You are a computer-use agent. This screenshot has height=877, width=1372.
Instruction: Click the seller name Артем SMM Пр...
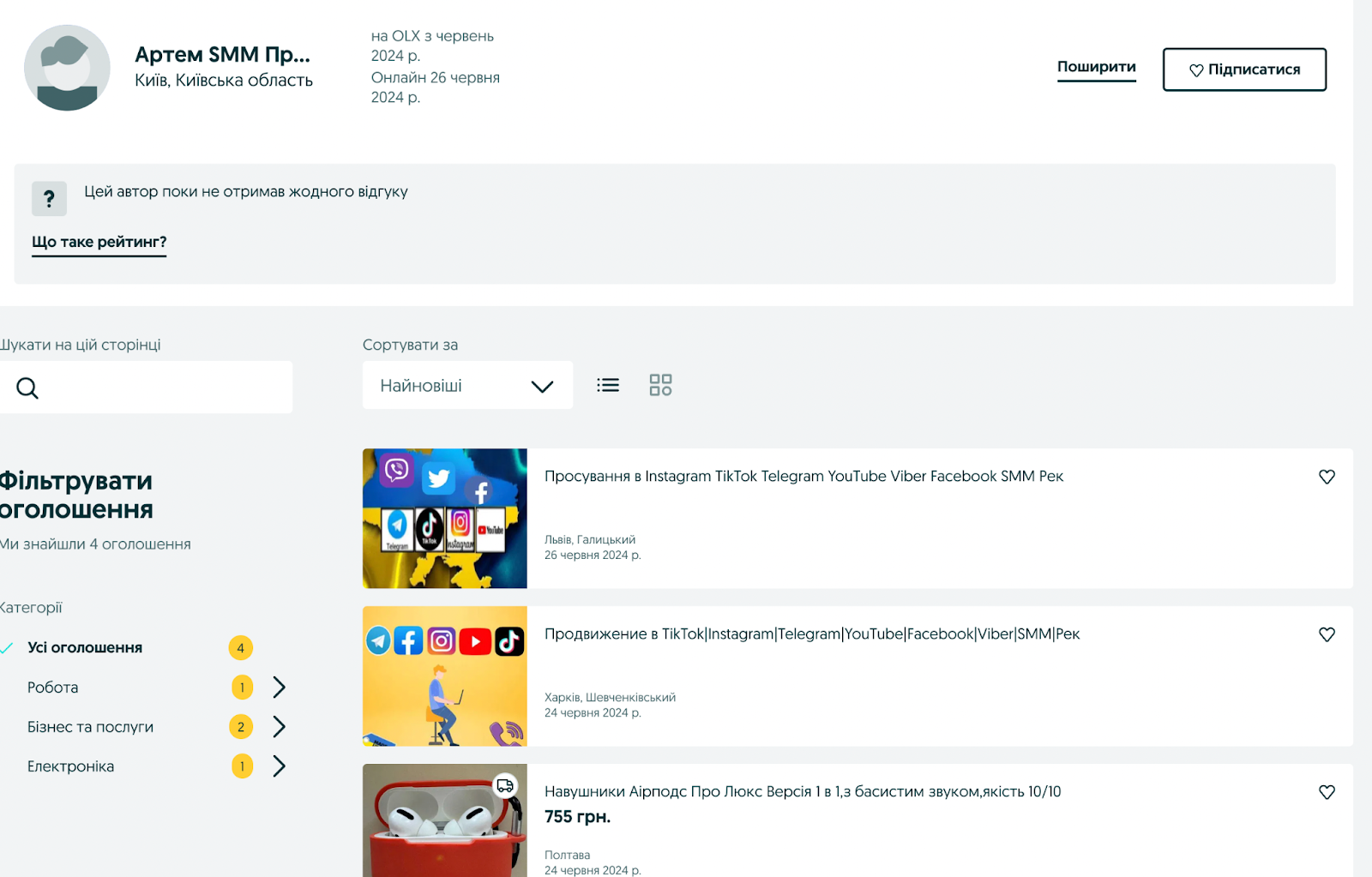pos(223,55)
